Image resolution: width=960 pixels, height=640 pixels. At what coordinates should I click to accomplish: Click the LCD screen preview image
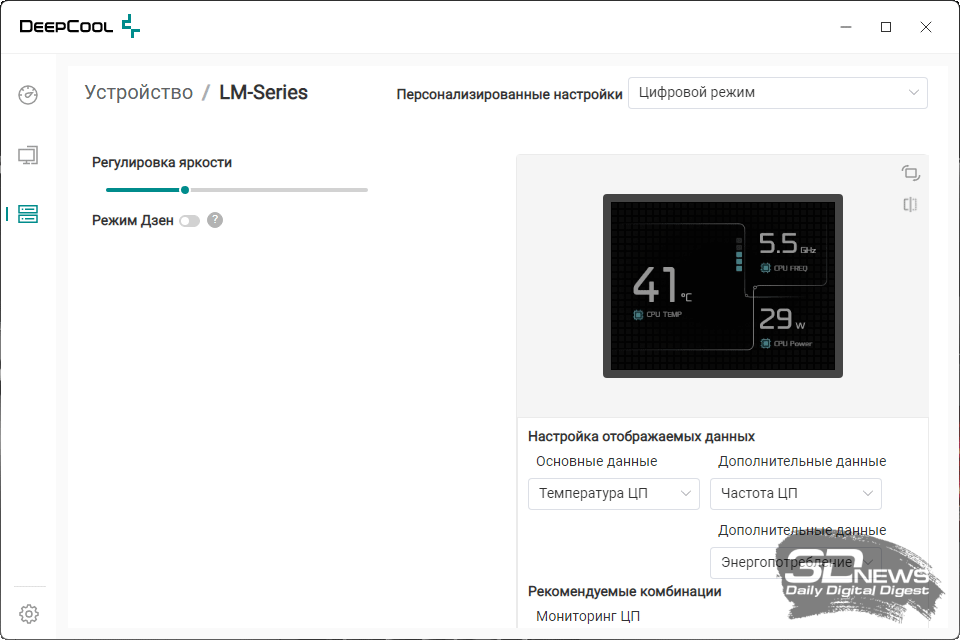(722, 286)
